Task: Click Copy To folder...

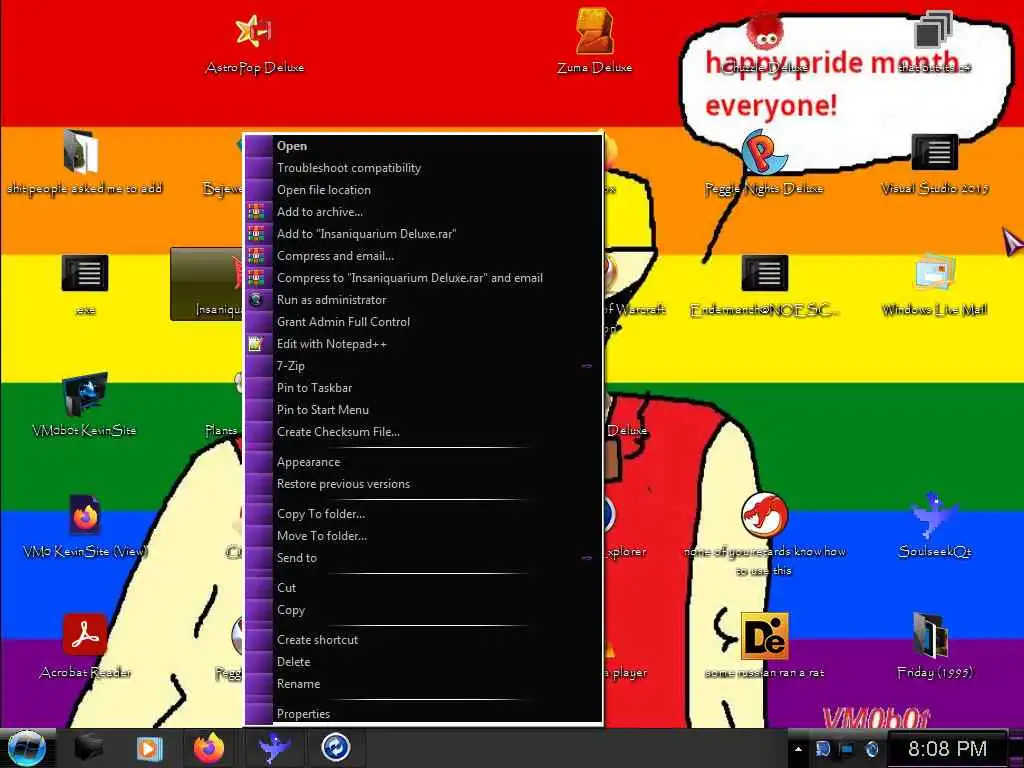Action: pos(423,514)
